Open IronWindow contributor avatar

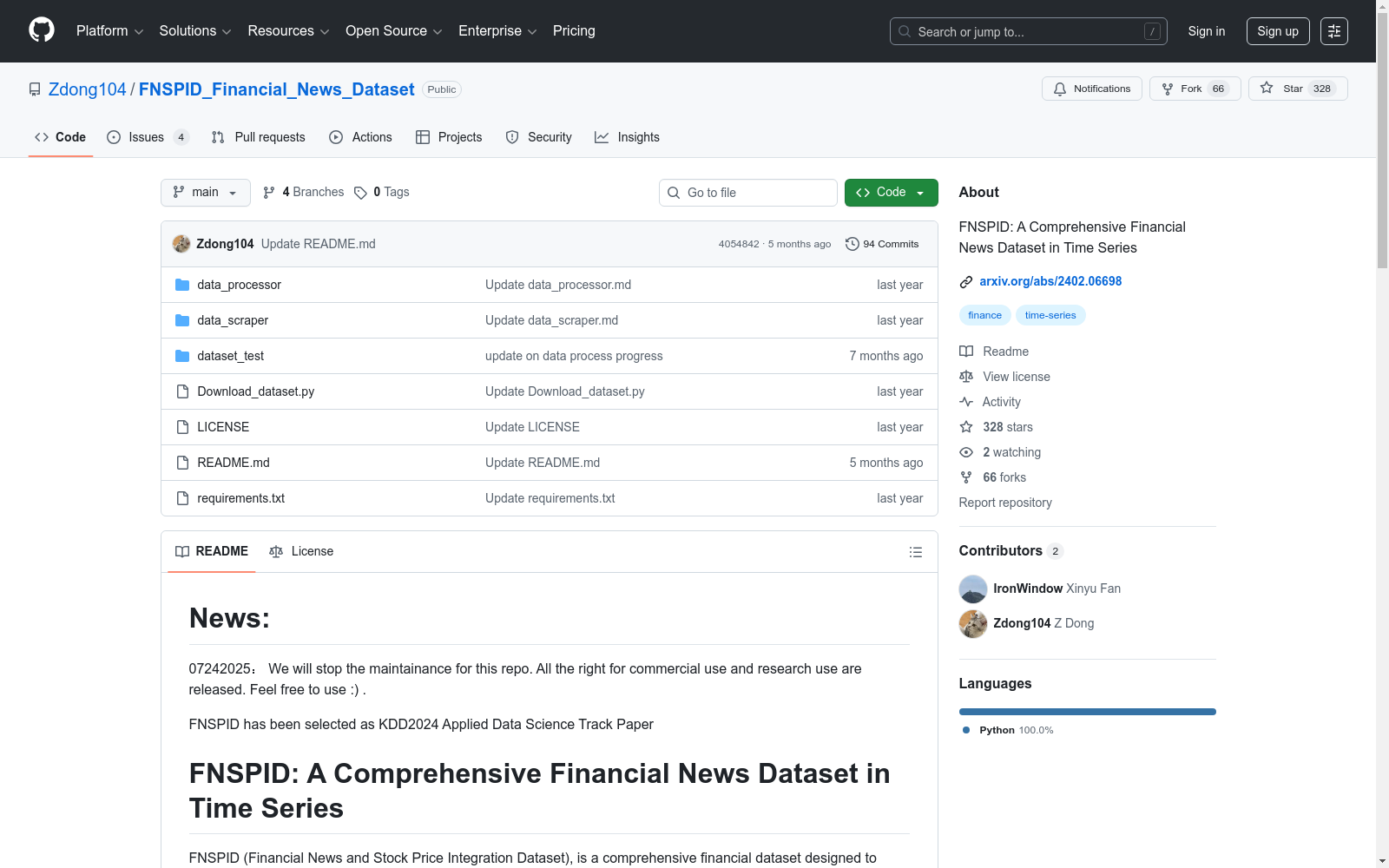(x=973, y=589)
